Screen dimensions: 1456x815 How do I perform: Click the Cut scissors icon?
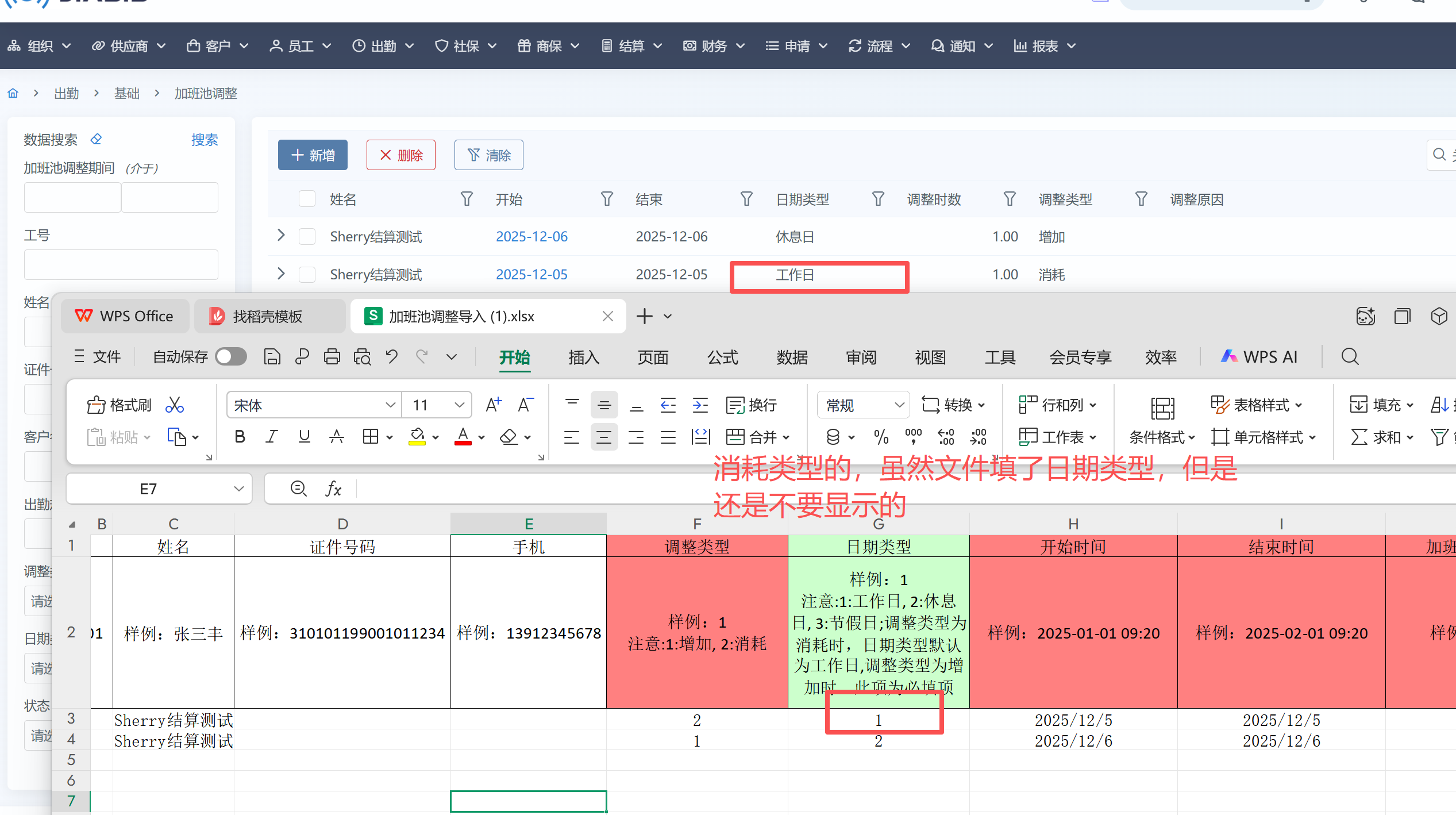tap(174, 405)
